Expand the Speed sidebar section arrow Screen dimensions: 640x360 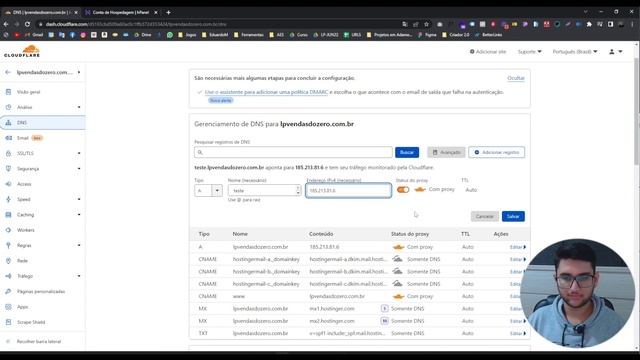tap(79, 199)
